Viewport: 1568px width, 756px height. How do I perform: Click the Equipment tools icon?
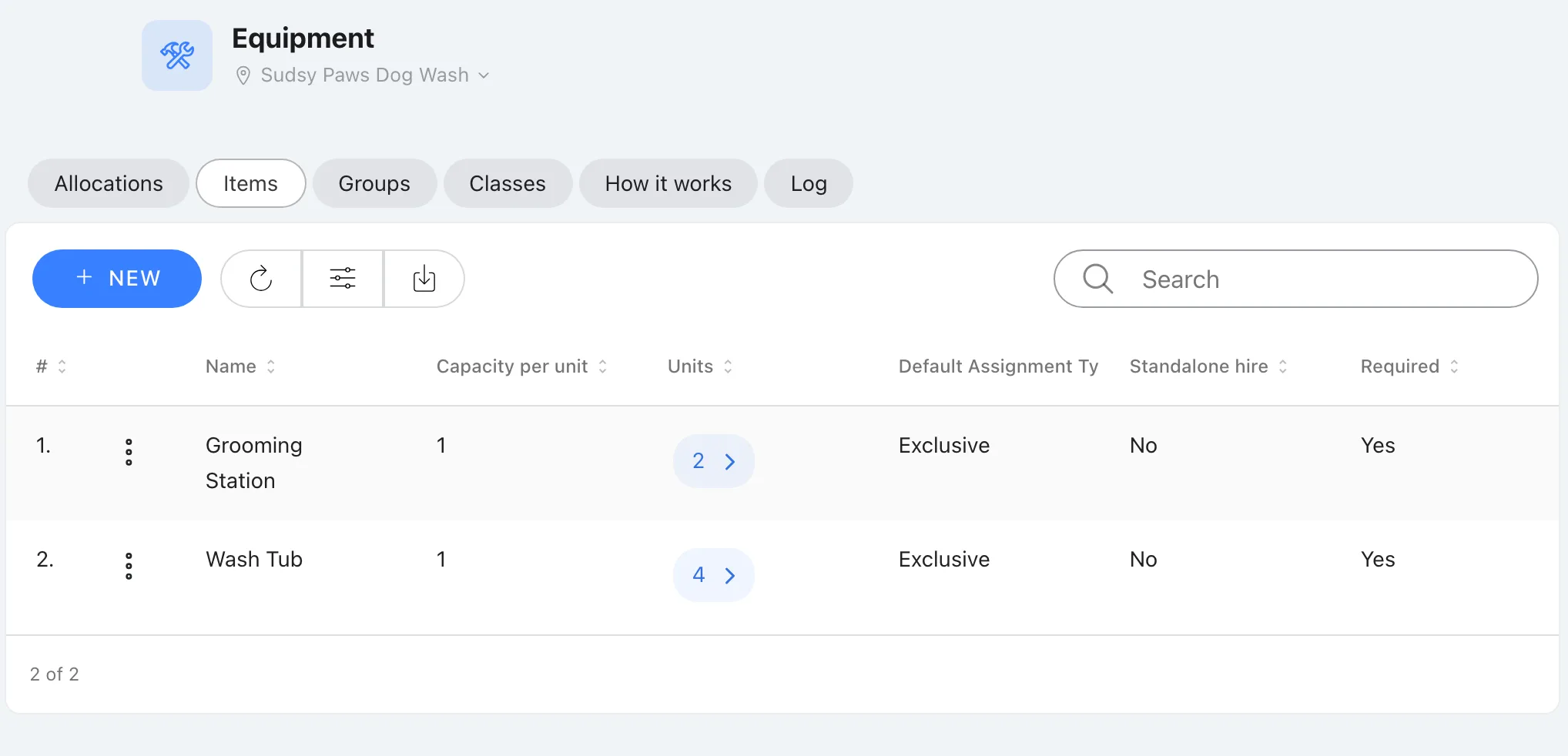point(177,55)
